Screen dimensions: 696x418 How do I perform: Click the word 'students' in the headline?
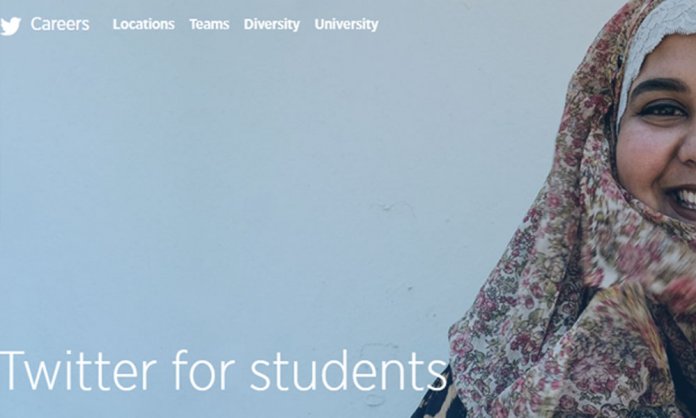coord(348,371)
